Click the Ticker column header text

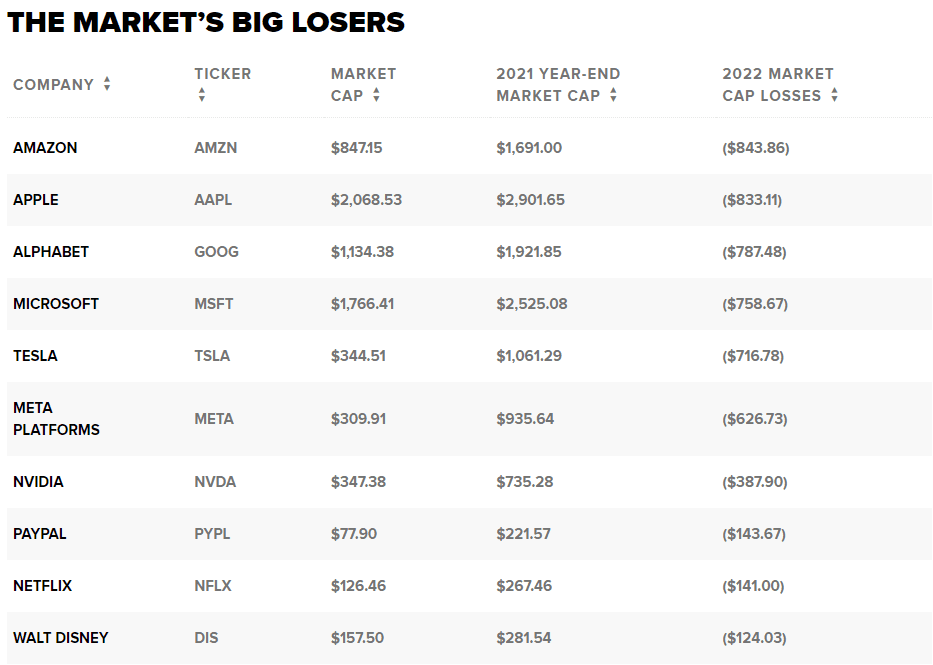click(222, 74)
